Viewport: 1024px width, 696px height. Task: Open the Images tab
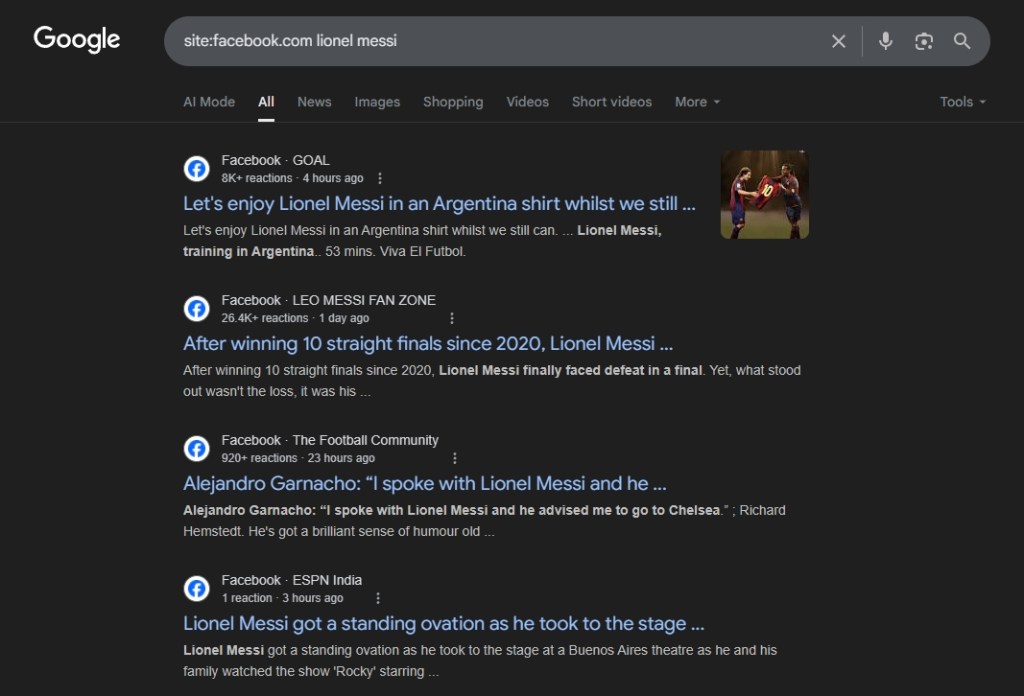[x=377, y=102]
